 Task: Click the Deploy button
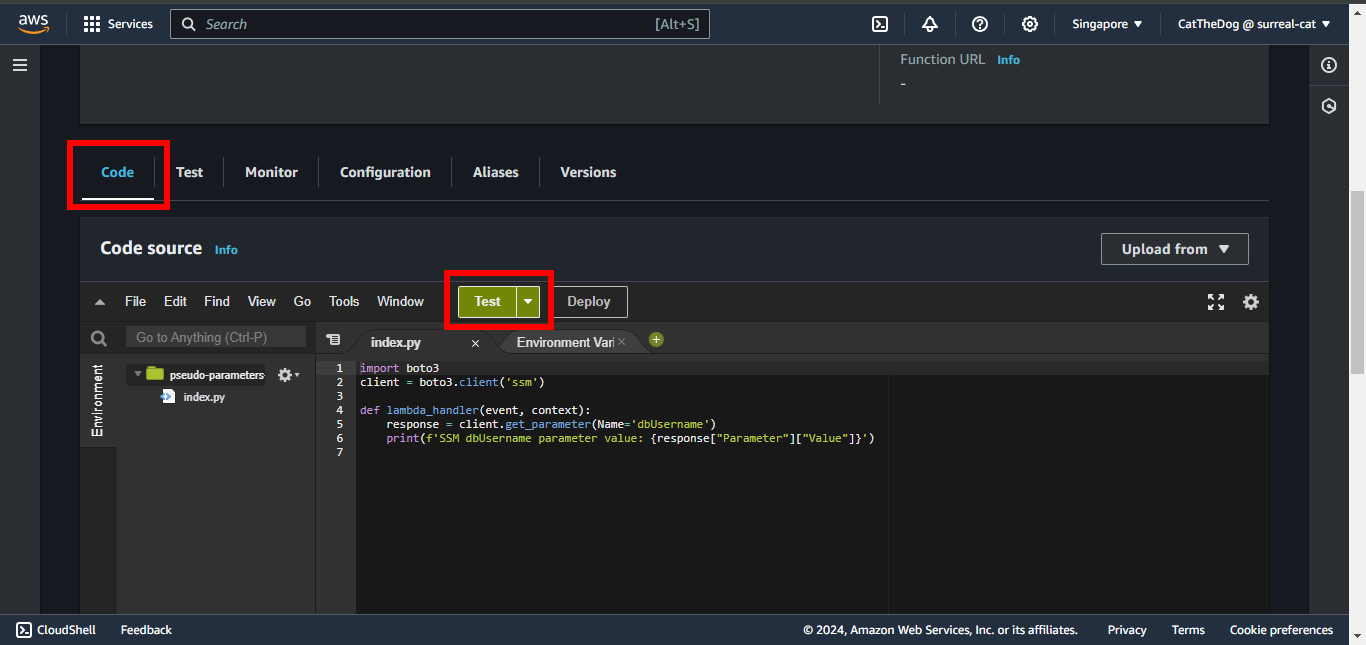tap(589, 302)
